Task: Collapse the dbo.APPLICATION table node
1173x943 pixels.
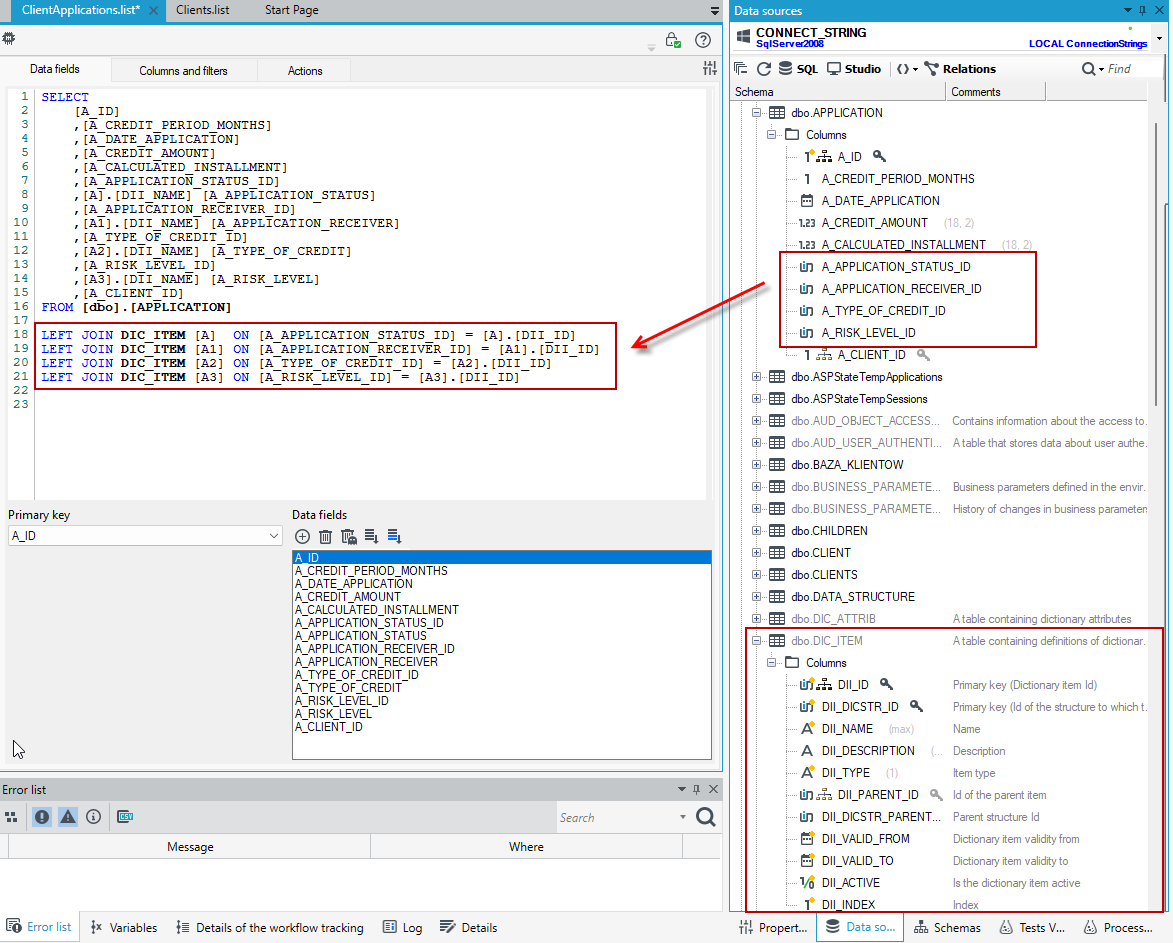Action: point(756,113)
